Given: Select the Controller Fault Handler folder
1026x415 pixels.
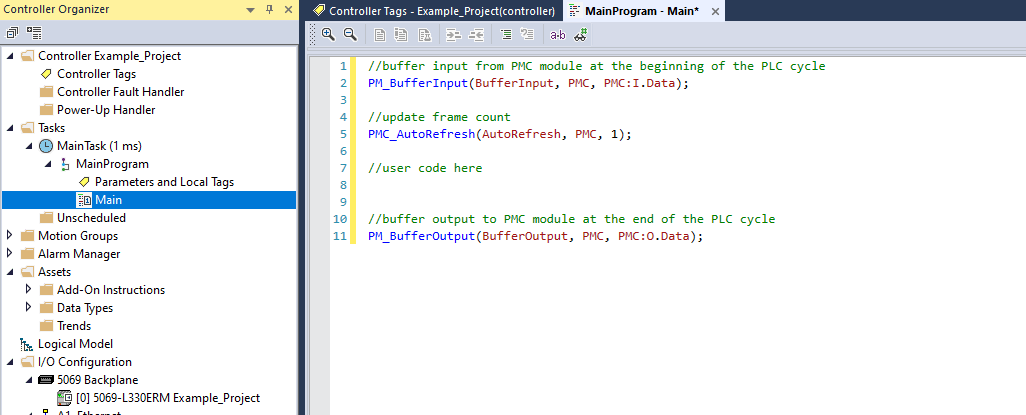Looking at the screenshot, I should [x=120, y=92].
